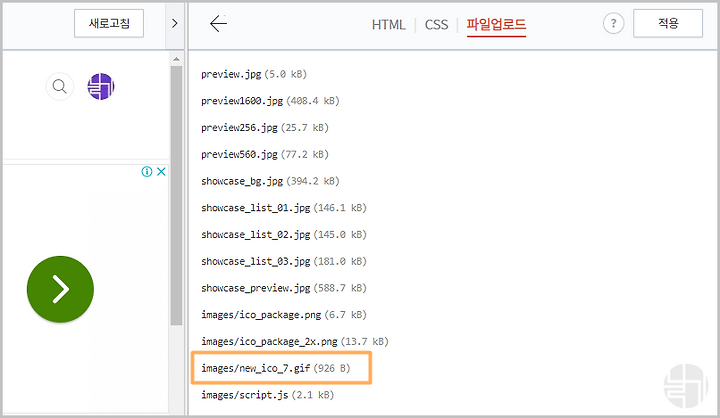The height and width of the screenshot is (418, 720).
Task: Select the preview560.jpg file entry
Action: (265, 154)
